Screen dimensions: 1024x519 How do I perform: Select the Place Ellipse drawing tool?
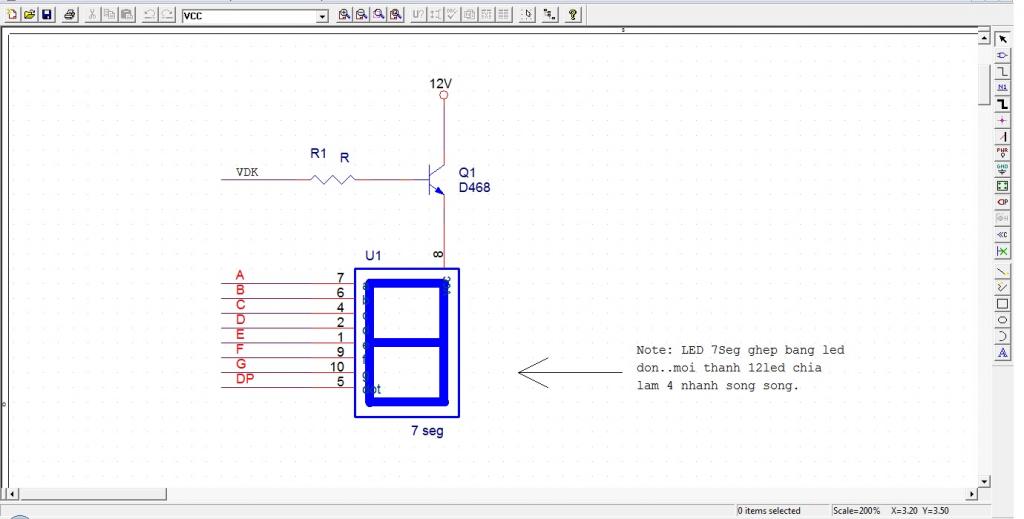(x=1002, y=320)
